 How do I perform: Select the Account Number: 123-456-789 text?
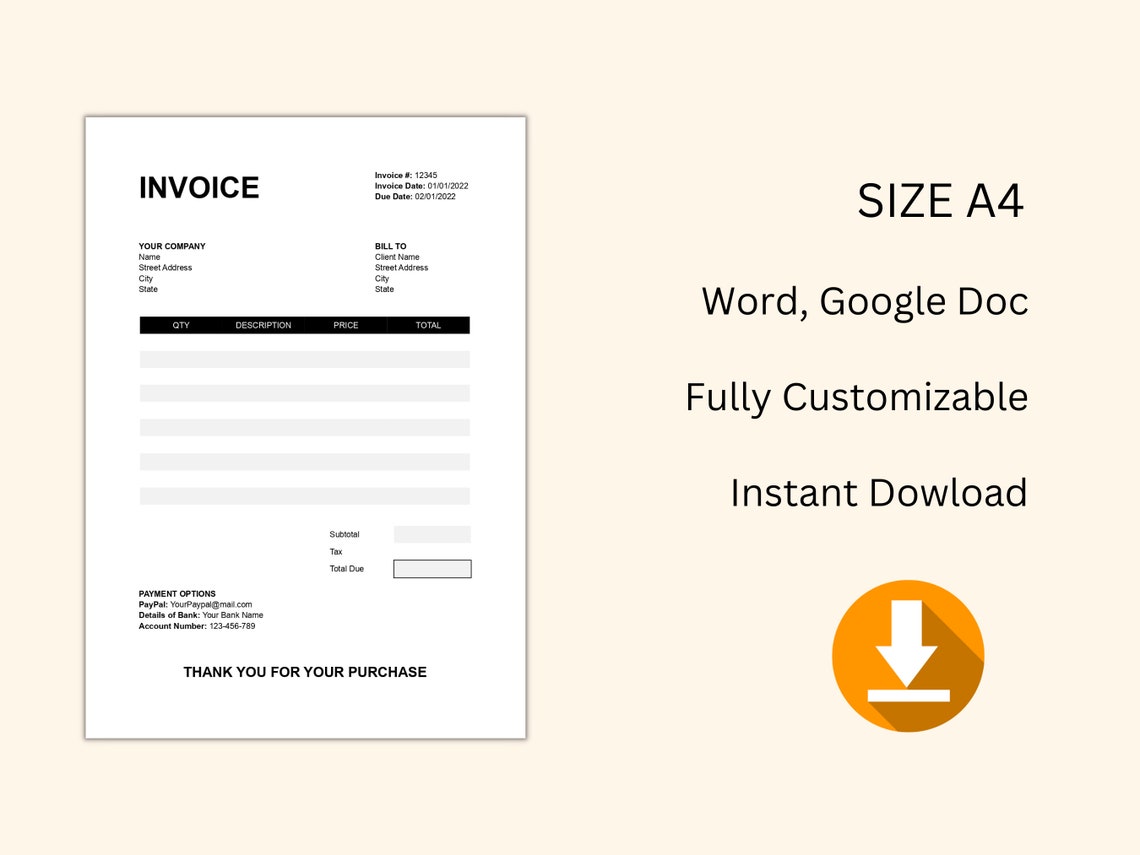197,626
